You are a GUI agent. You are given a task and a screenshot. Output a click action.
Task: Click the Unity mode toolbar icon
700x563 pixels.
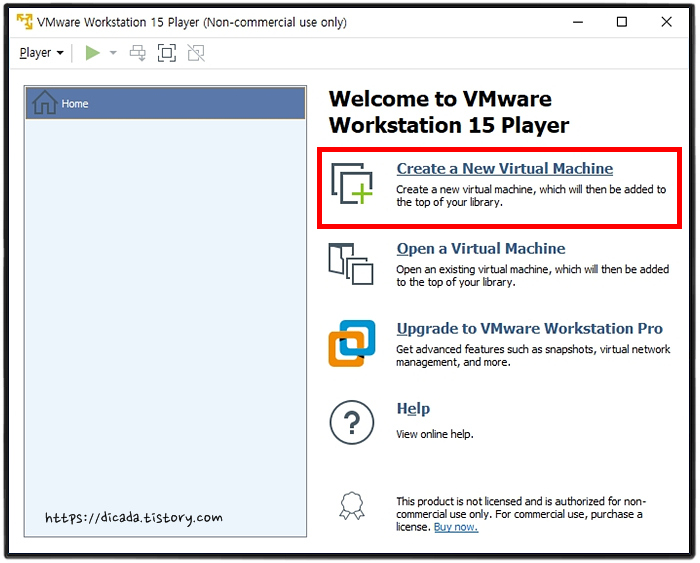click(x=196, y=53)
